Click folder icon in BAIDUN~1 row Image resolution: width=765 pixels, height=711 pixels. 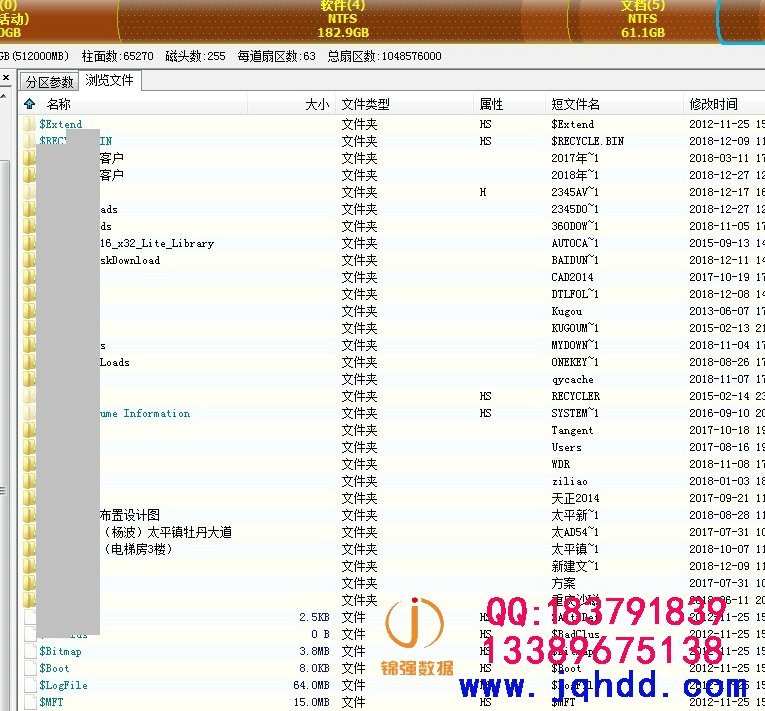point(29,260)
